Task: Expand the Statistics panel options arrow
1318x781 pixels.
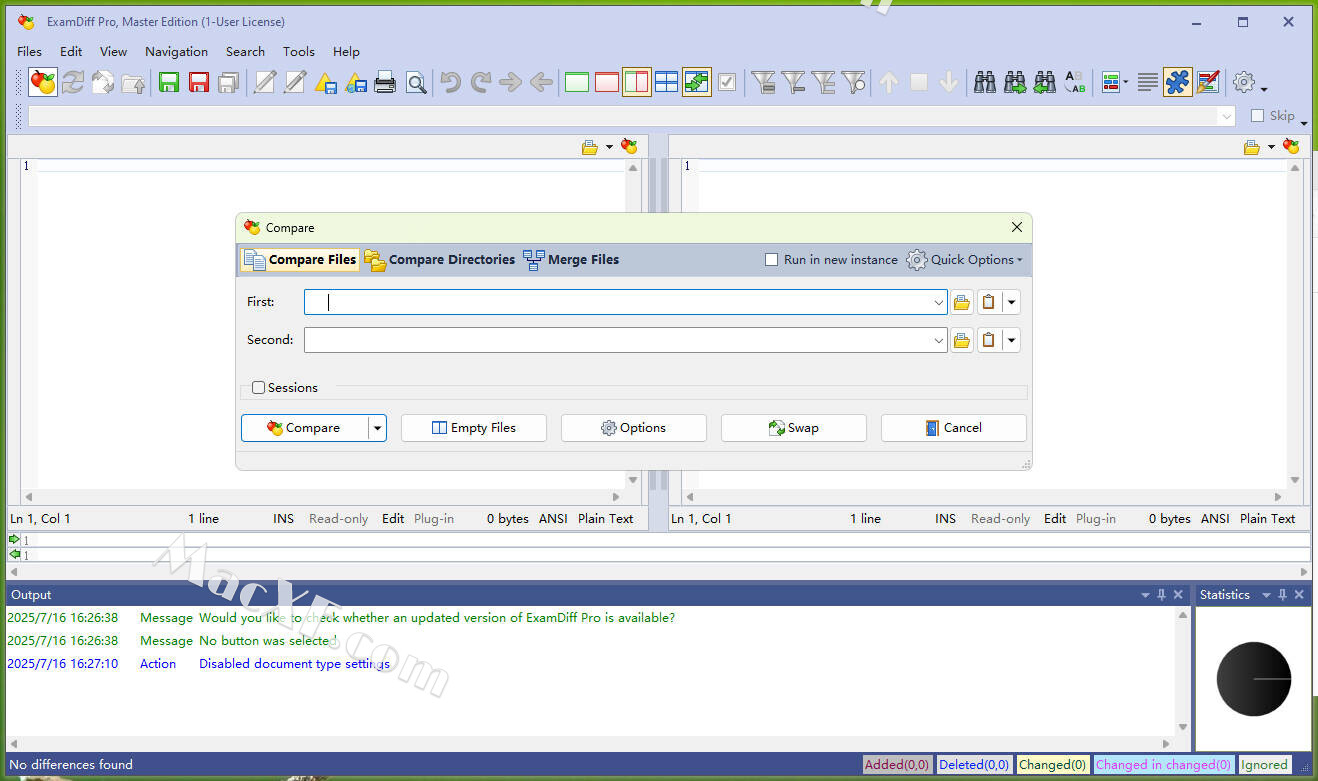Action: coord(1267,595)
